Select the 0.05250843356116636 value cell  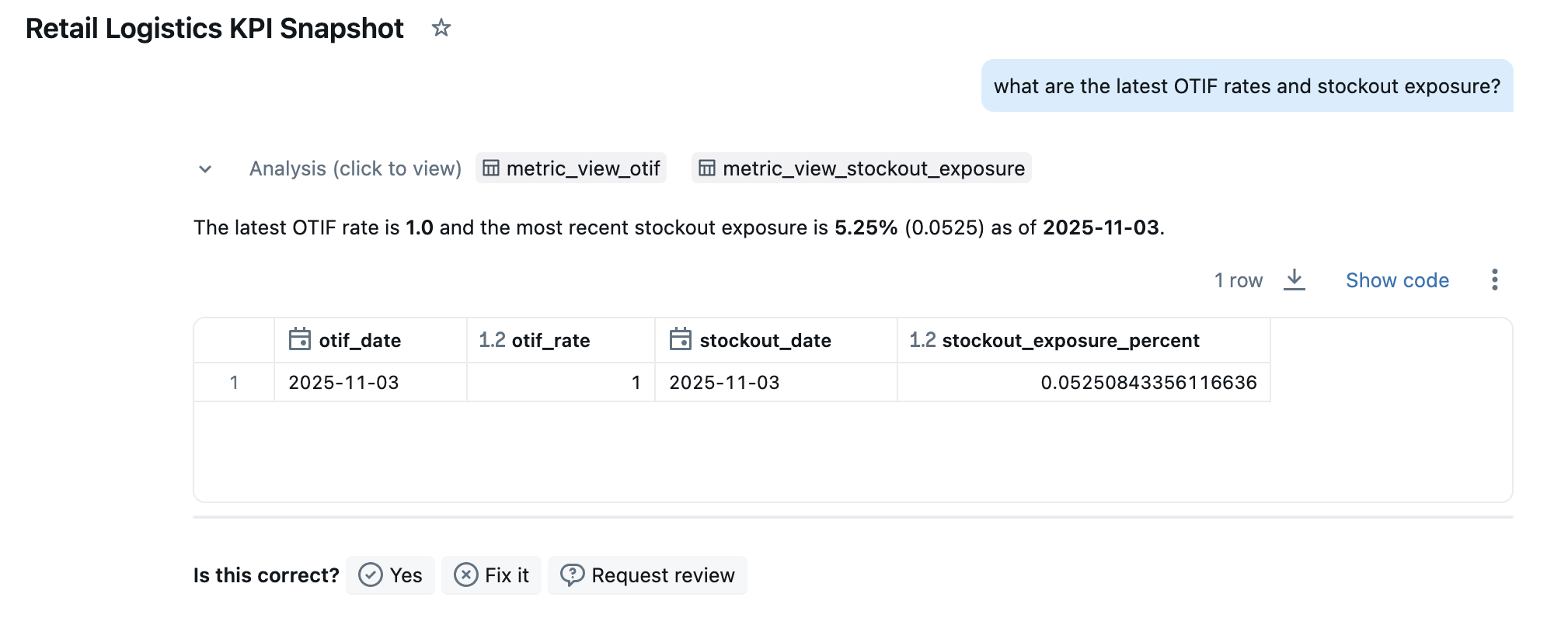point(1148,383)
